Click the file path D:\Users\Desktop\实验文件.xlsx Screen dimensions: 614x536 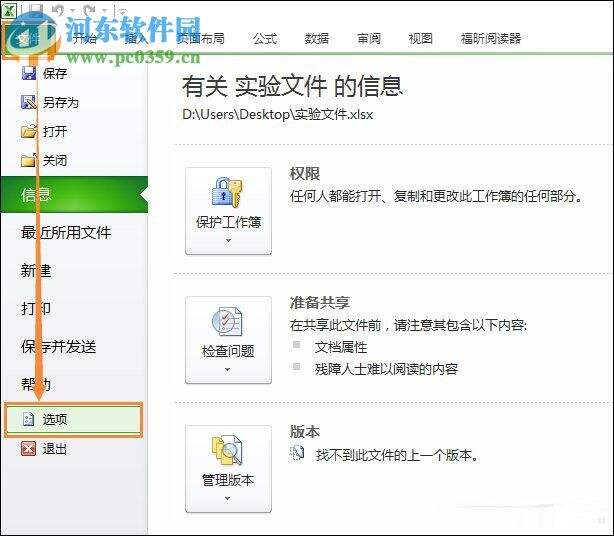coord(278,114)
